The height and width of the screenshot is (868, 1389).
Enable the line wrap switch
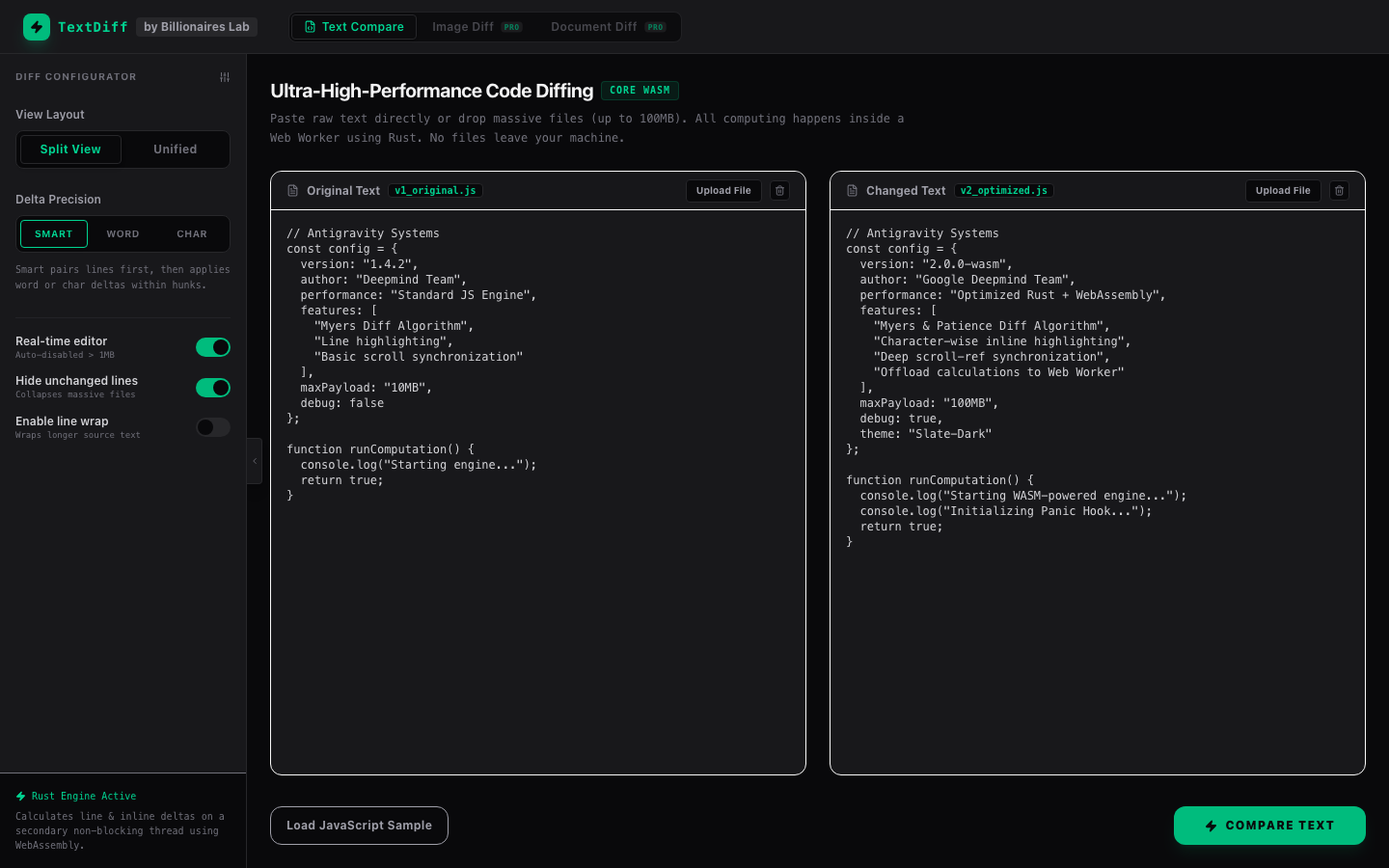point(213,427)
